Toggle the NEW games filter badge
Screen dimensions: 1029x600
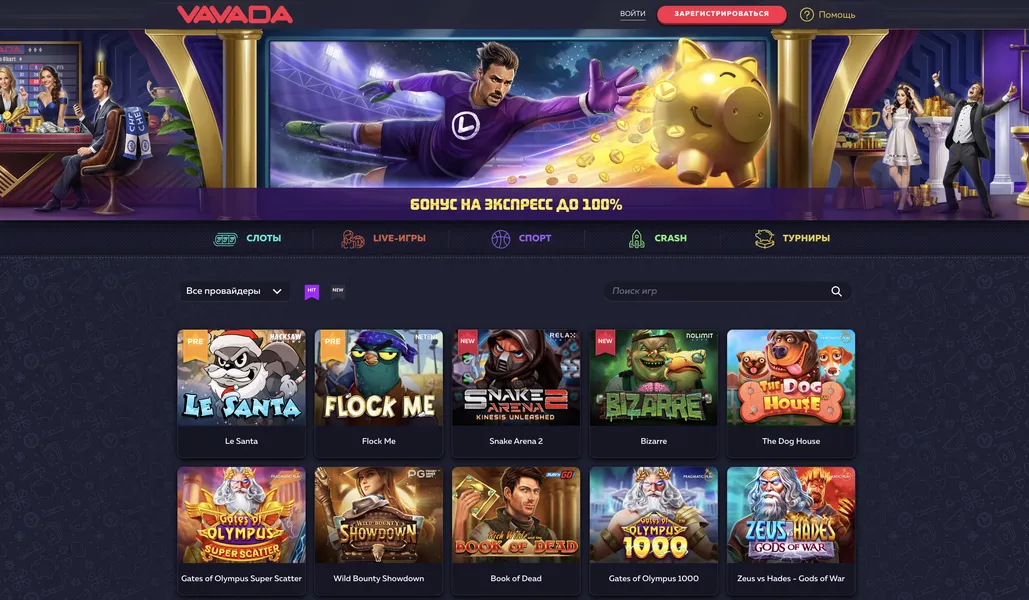point(337,291)
